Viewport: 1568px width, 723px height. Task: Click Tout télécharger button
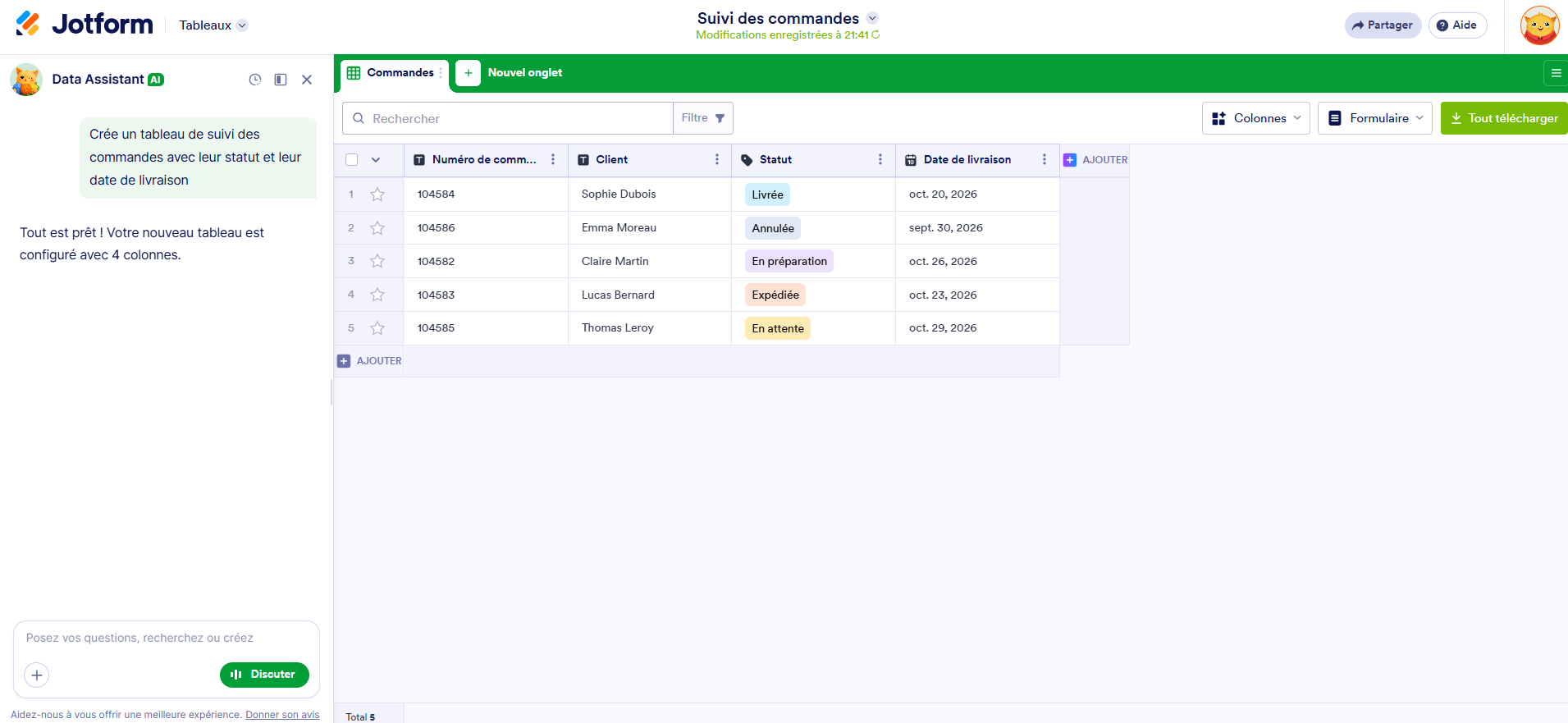[1504, 118]
